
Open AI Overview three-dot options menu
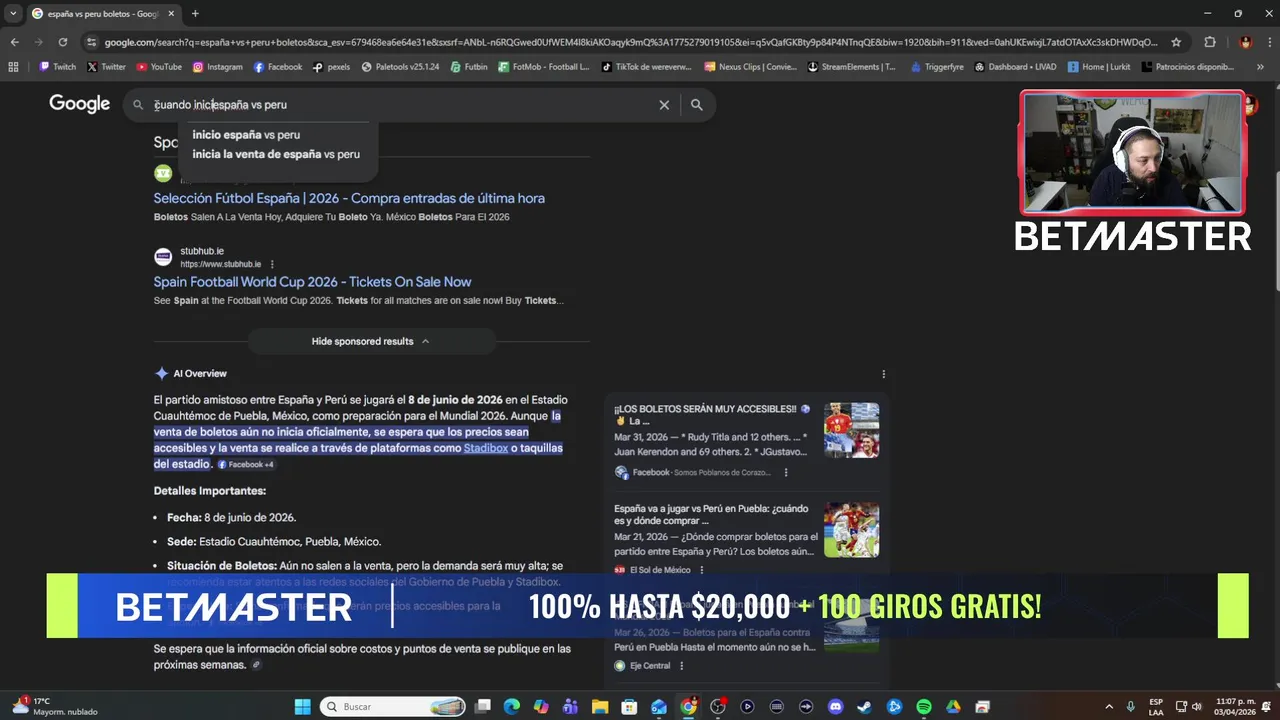pos(883,374)
